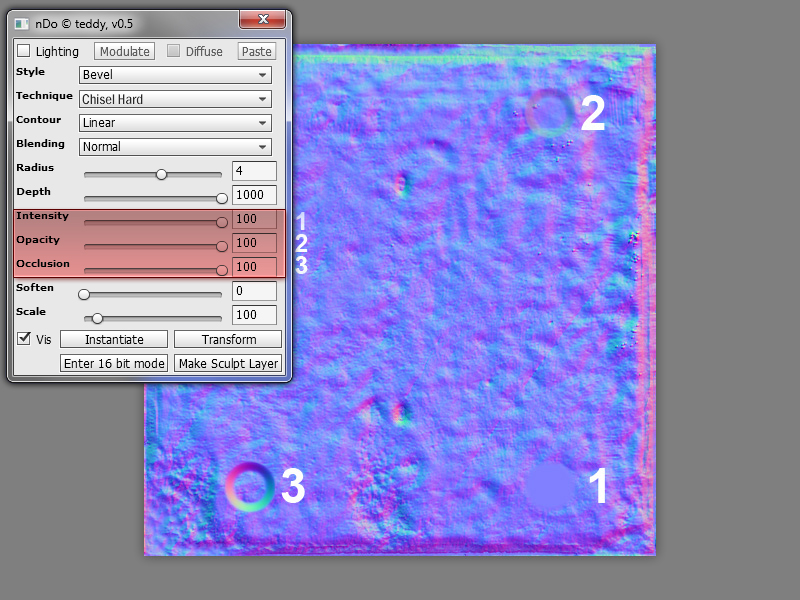Image resolution: width=800 pixels, height=600 pixels.
Task: Click the Paste button
Action: coord(256,51)
